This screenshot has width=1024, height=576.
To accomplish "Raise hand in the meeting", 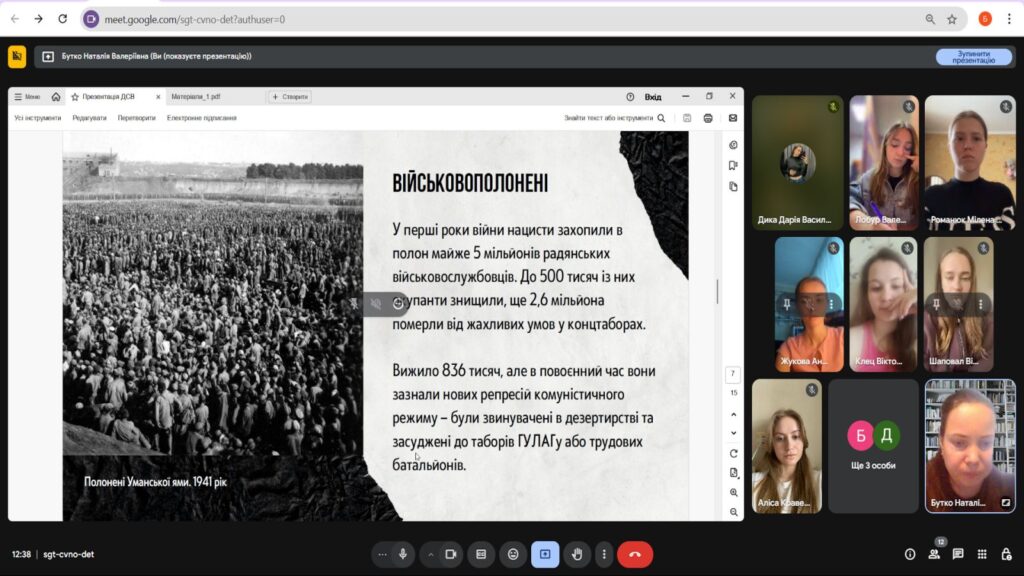I will tap(576, 554).
